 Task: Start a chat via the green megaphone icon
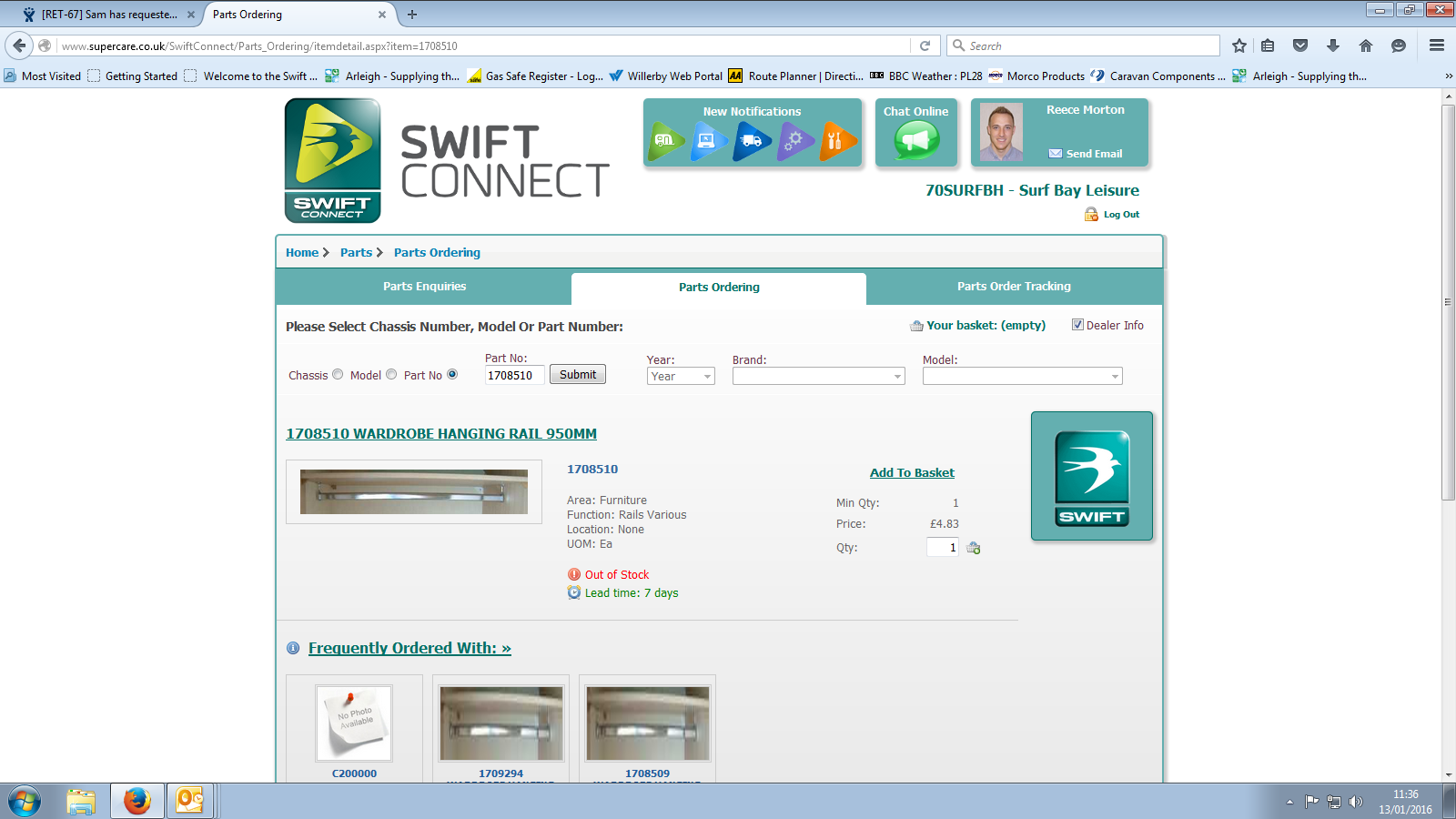pos(916,141)
